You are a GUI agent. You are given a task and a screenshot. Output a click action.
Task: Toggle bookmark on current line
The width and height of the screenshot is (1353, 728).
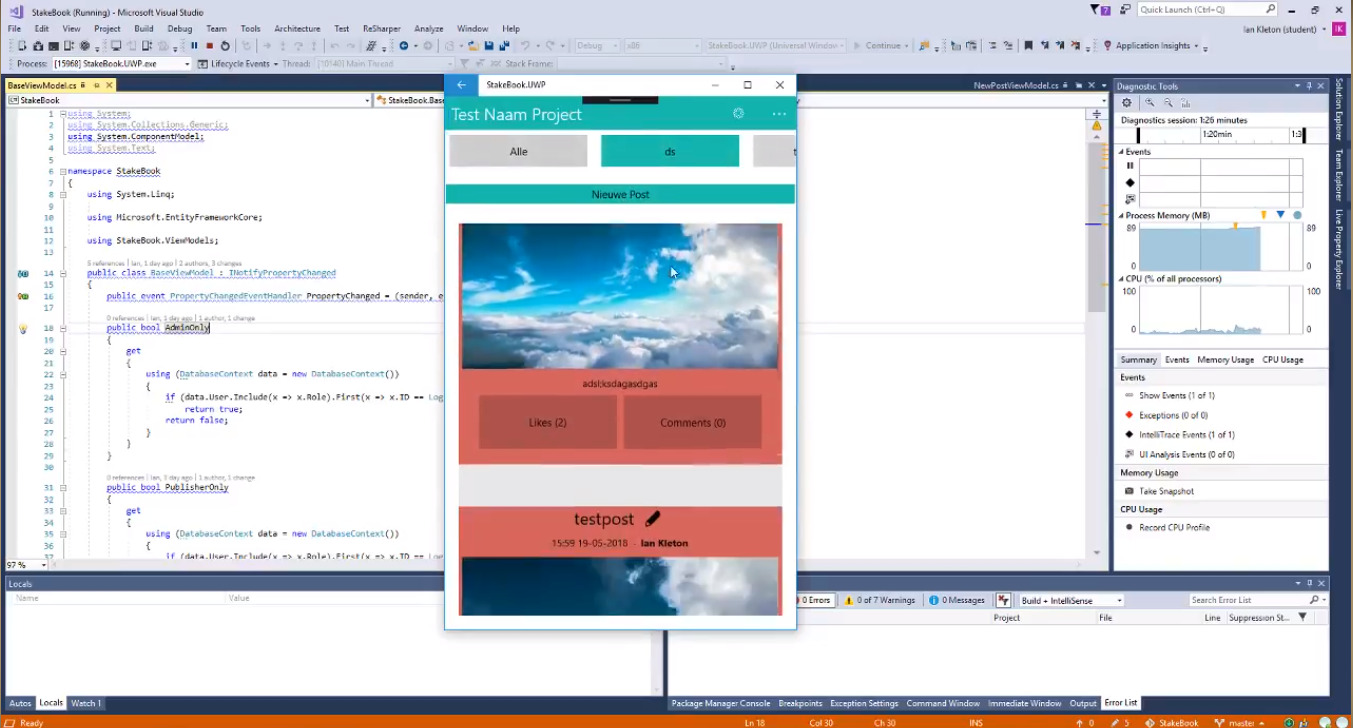pyautogui.click(x=1027, y=46)
